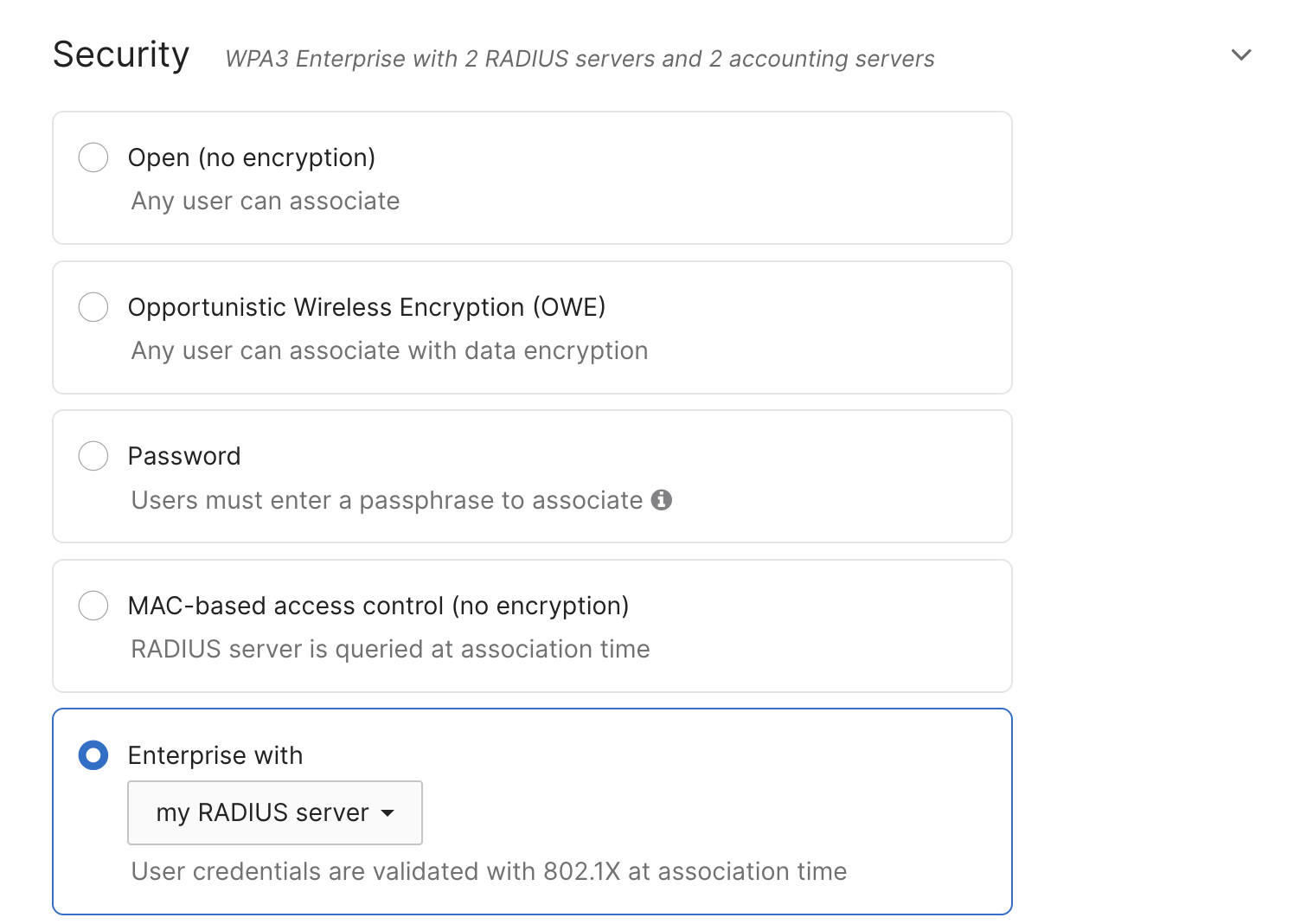Click the caret arrow in RADIUS dropdown
1294x924 pixels.
click(388, 813)
